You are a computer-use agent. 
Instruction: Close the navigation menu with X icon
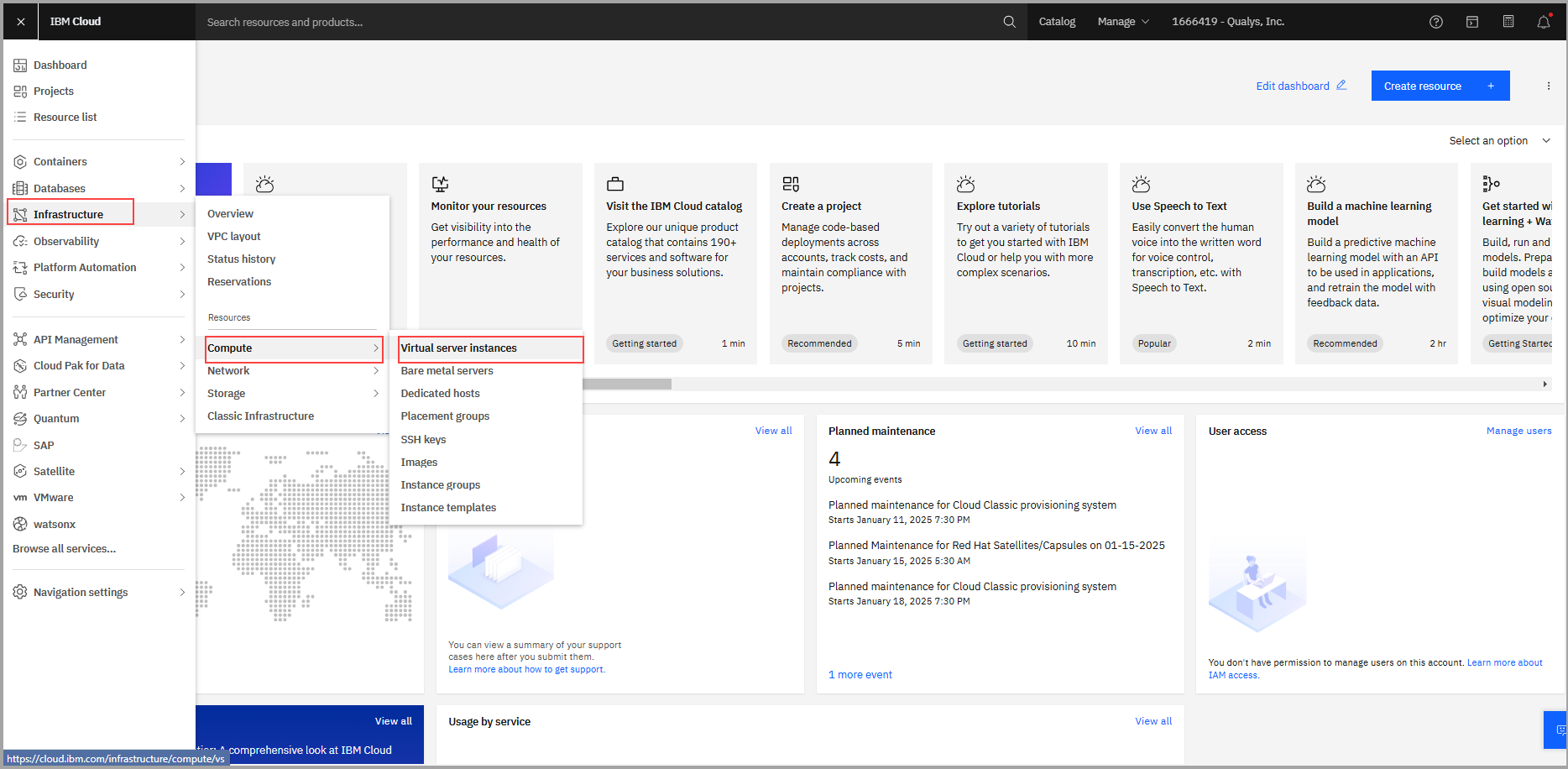point(21,22)
